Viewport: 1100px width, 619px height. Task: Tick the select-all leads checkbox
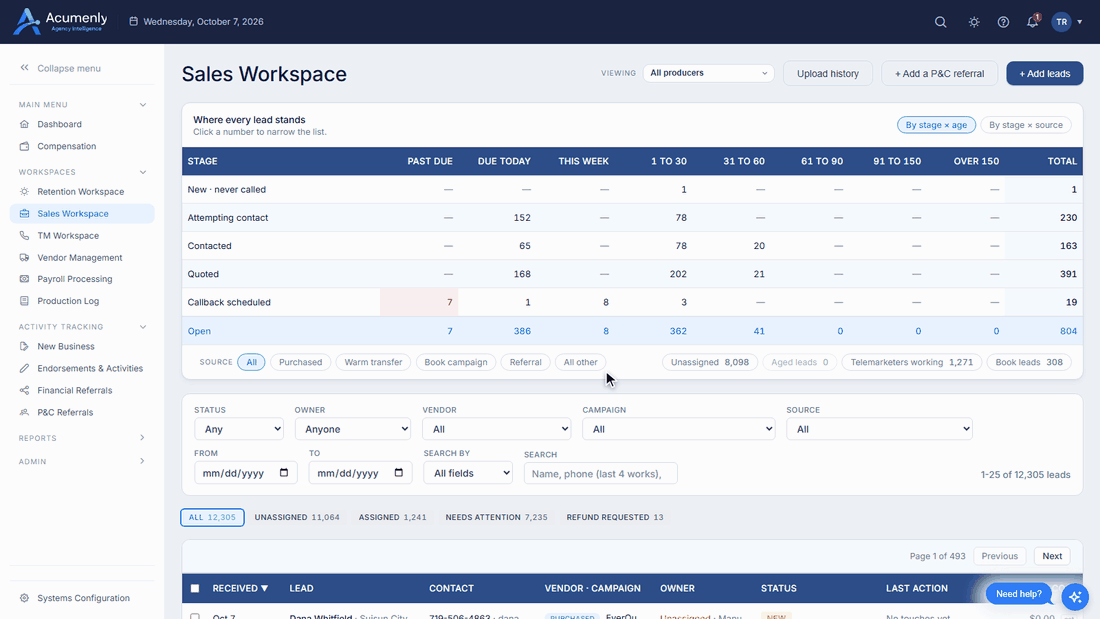pos(195,588)
